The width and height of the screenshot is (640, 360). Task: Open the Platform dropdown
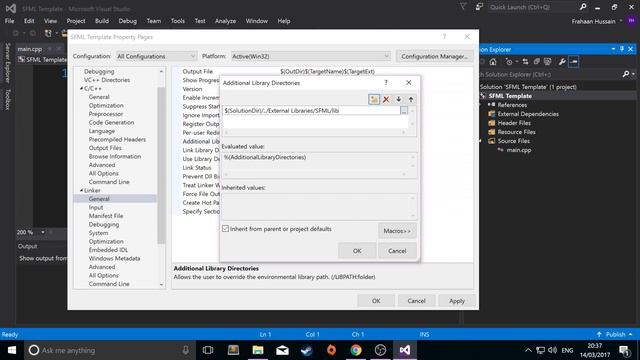click(311, 56)
